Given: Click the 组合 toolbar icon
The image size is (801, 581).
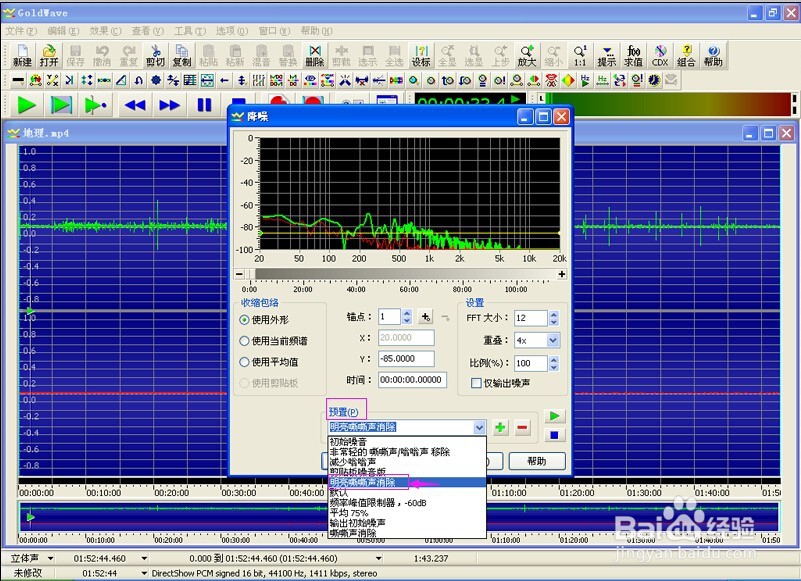Looking at the screenshot, I should point(686,55).
